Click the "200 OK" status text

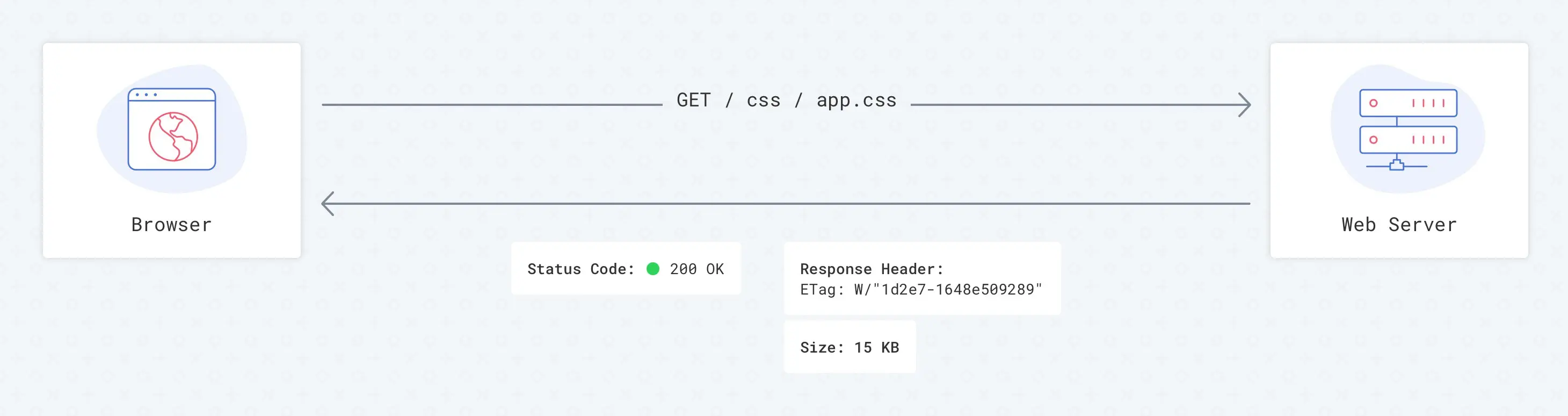pyautogui.click(x=697, y=269)
